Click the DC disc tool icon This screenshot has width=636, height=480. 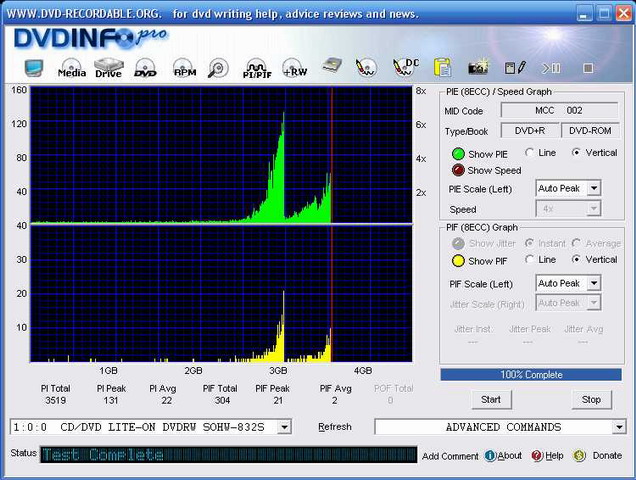pos(406,67)
